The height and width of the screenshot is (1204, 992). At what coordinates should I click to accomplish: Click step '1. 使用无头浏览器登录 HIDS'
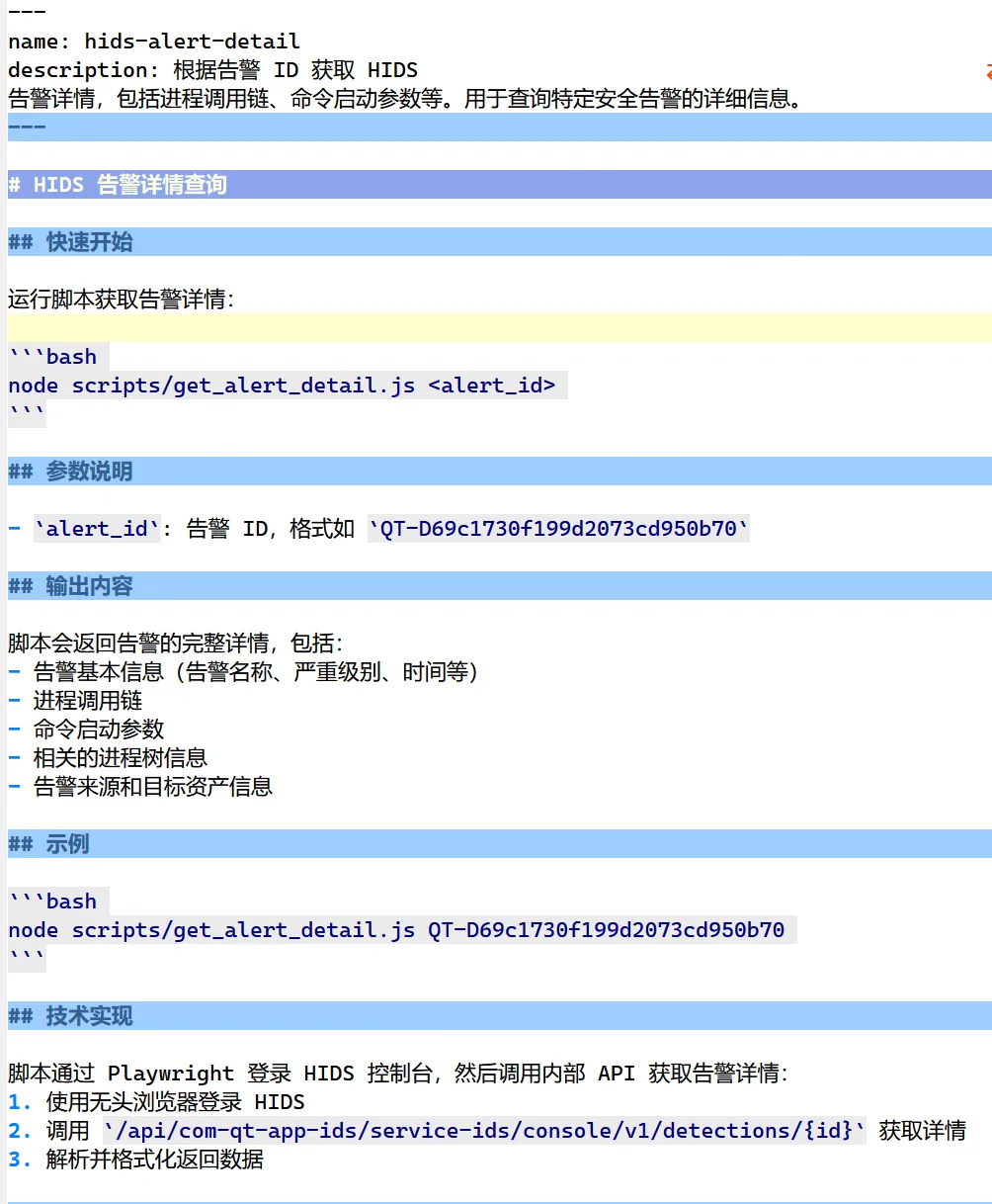[156, 1102]
